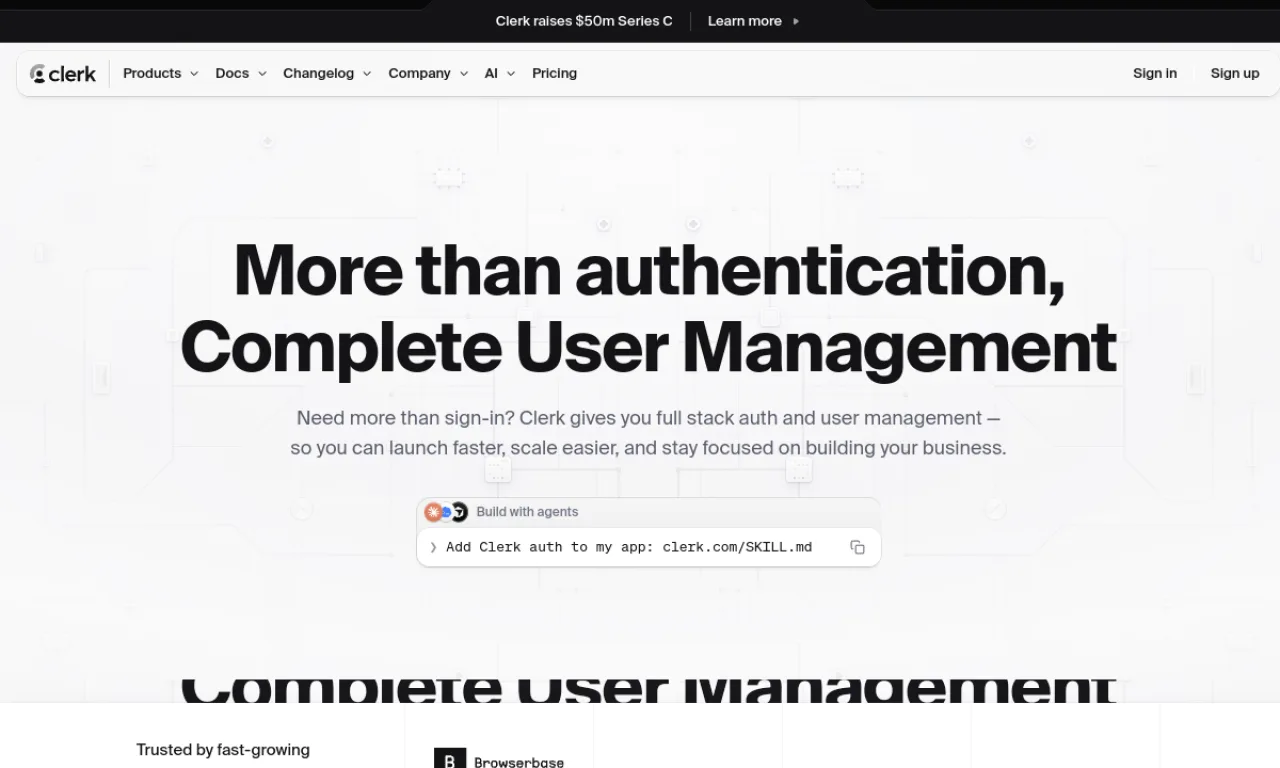The width and height of the screenshot is (1280, 768).
Task: Copy the Clerk SKILL.md agent prompt
Action: pos(857,547)
